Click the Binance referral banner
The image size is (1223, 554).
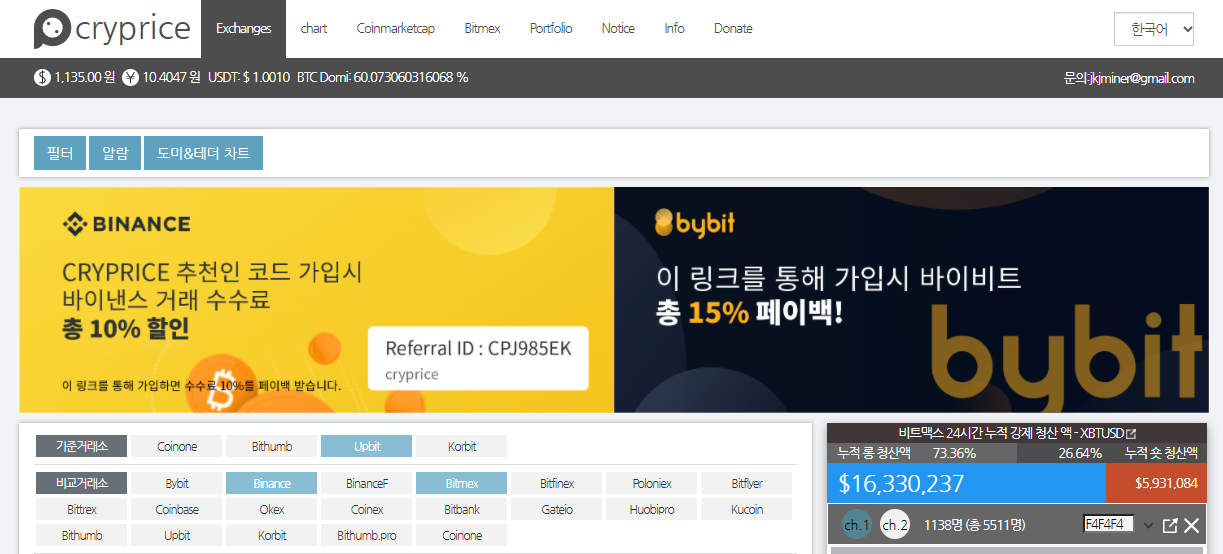pos(316,300)
